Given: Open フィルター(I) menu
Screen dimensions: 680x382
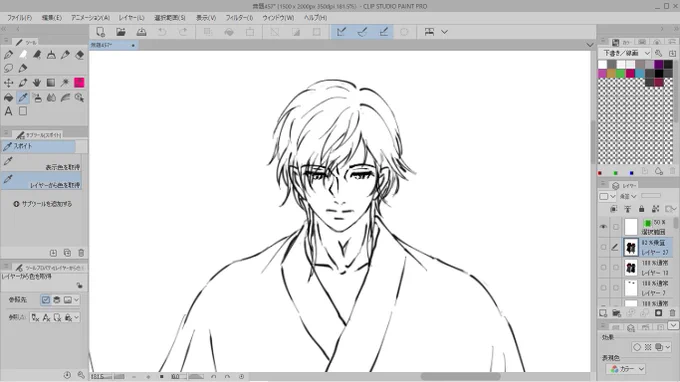Looking at the screenshot, I should [239, 18].
